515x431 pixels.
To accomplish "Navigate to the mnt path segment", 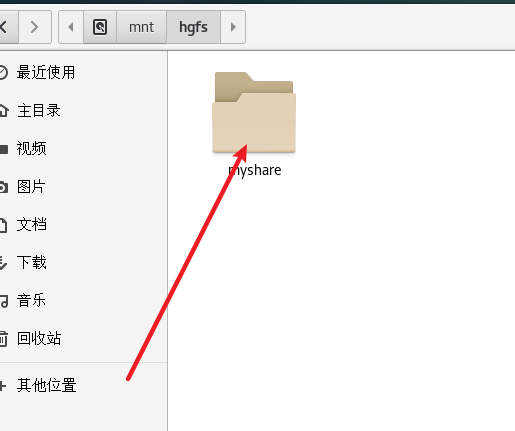I will coord(141,27).
